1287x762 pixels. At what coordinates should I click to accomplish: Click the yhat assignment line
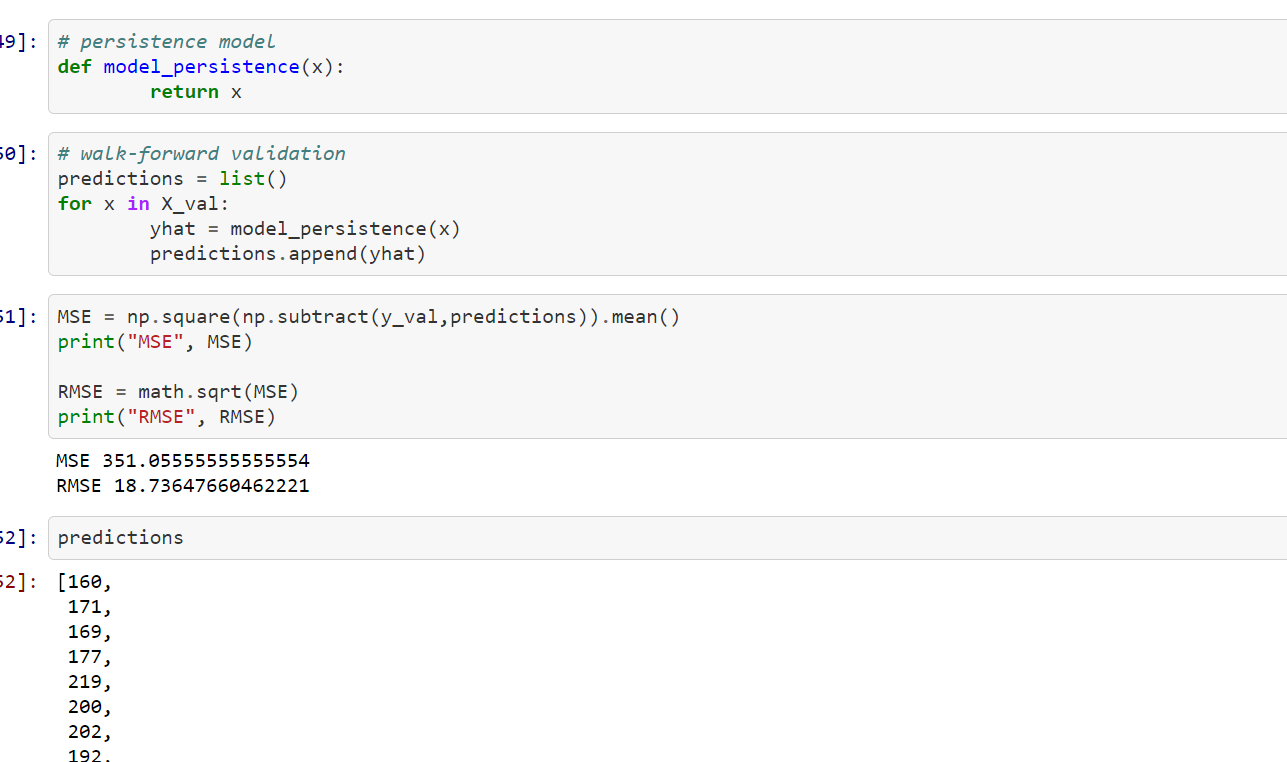(305, 228)
